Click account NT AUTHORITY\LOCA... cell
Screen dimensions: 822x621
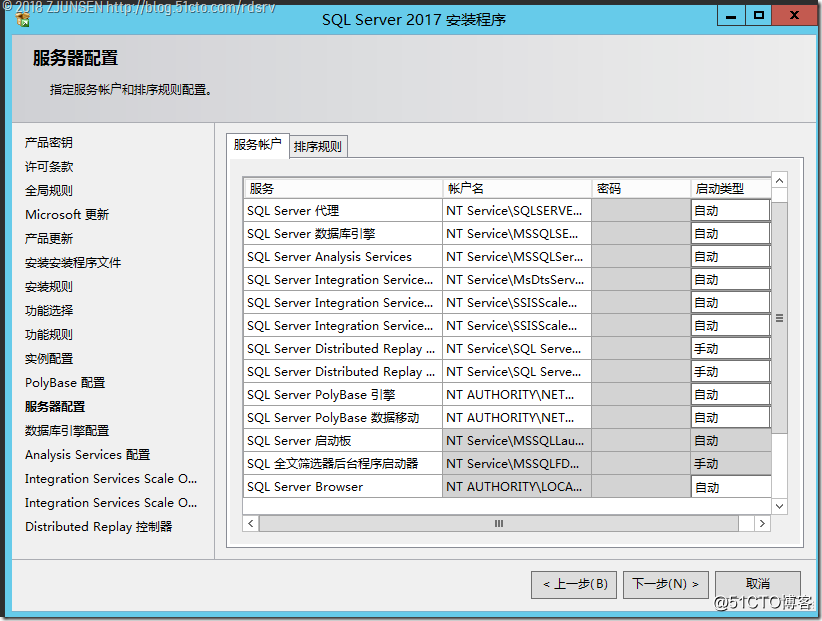pyautogui.click(x=517, y=487)
